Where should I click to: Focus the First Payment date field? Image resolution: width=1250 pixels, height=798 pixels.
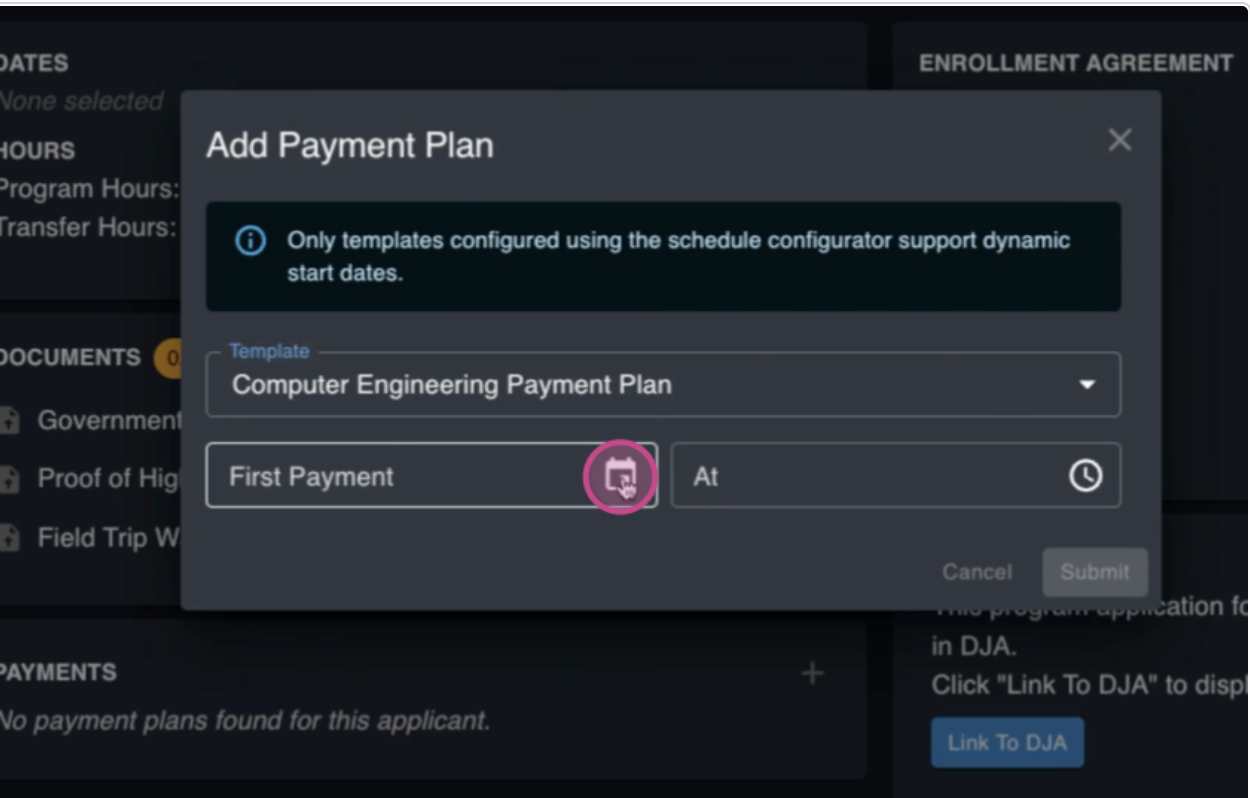point(432,476)
